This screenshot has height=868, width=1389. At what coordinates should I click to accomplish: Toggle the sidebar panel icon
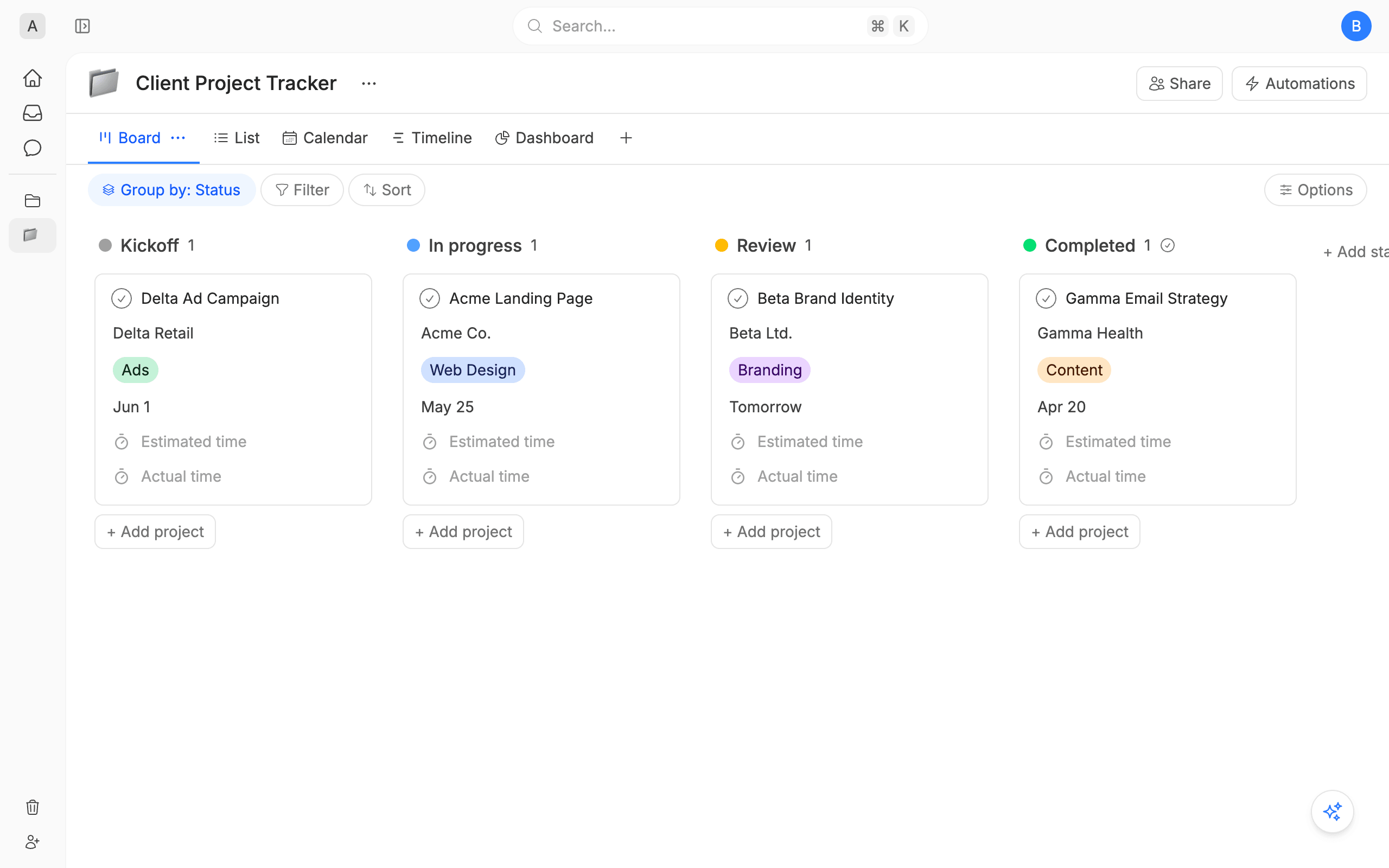click(82, 26)
